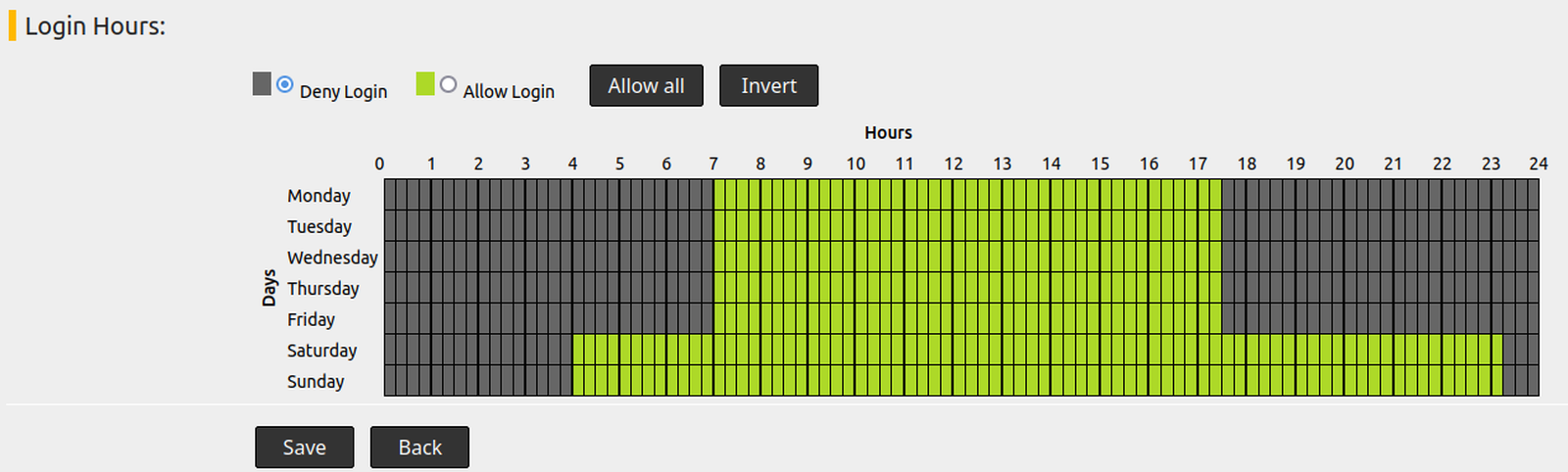This screenshot has height=472, width=1568.
Task: Click the Thursday row label
Action: (x=323, y=289)
